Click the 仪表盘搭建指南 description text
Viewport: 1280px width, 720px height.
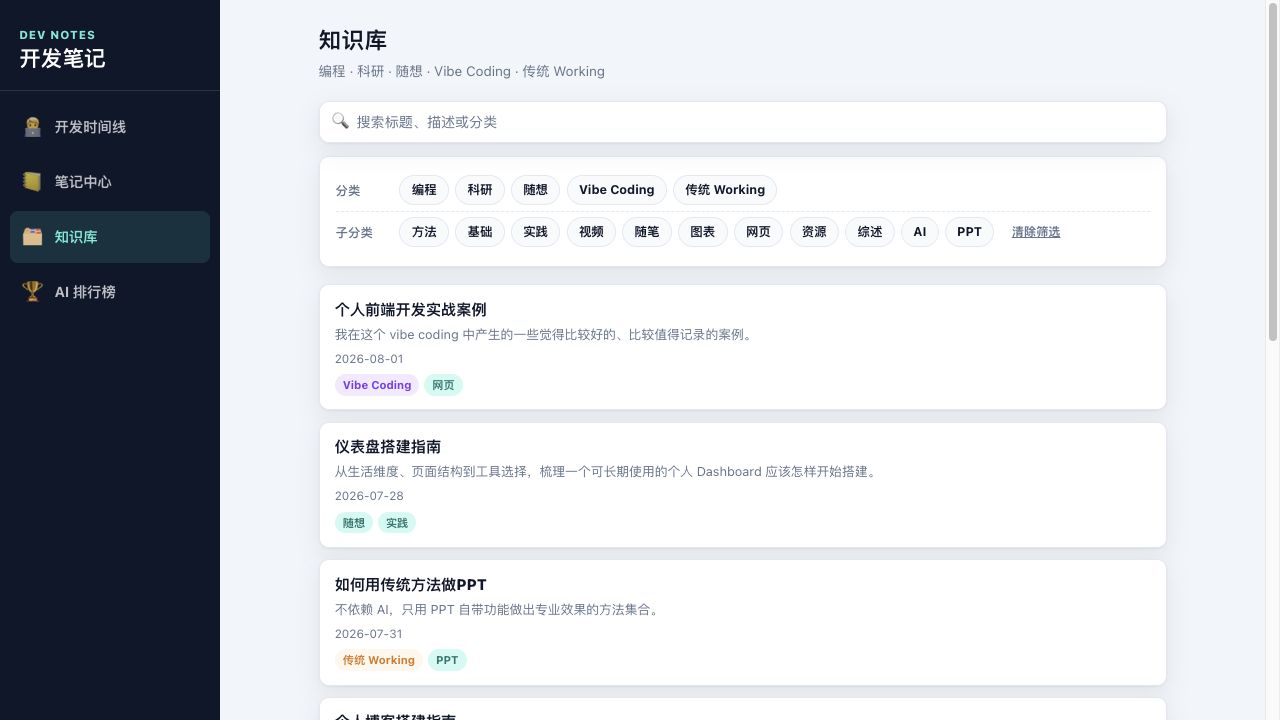coord(607,472)
